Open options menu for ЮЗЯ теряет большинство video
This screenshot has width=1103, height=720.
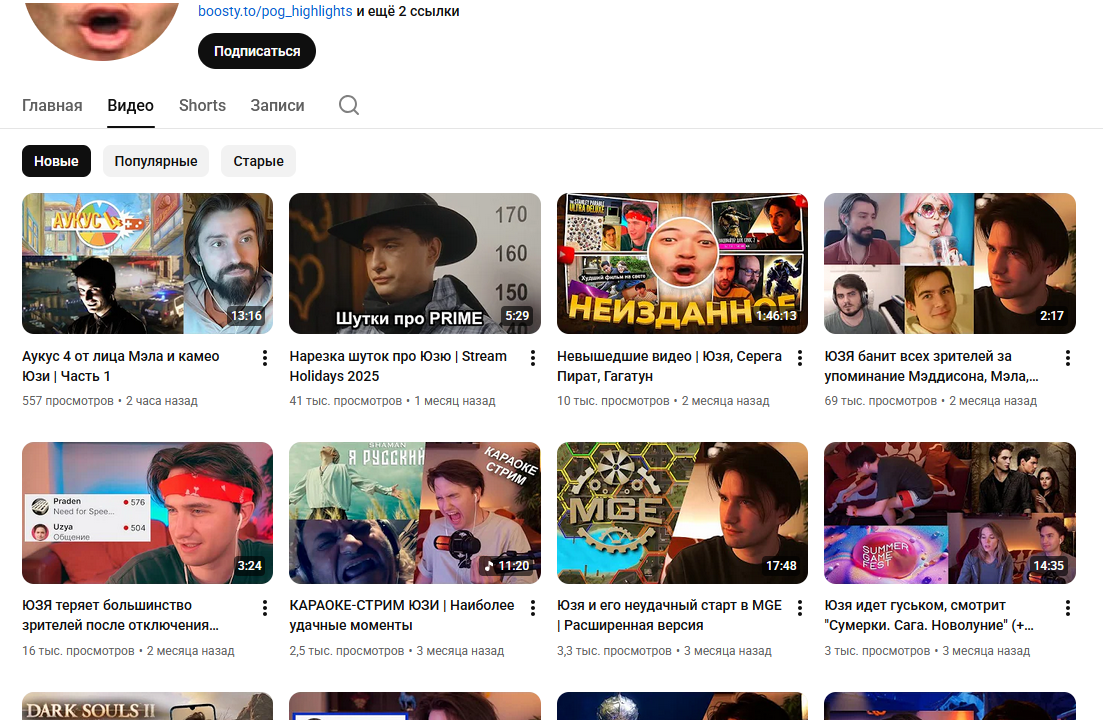(x=264, y=608)
